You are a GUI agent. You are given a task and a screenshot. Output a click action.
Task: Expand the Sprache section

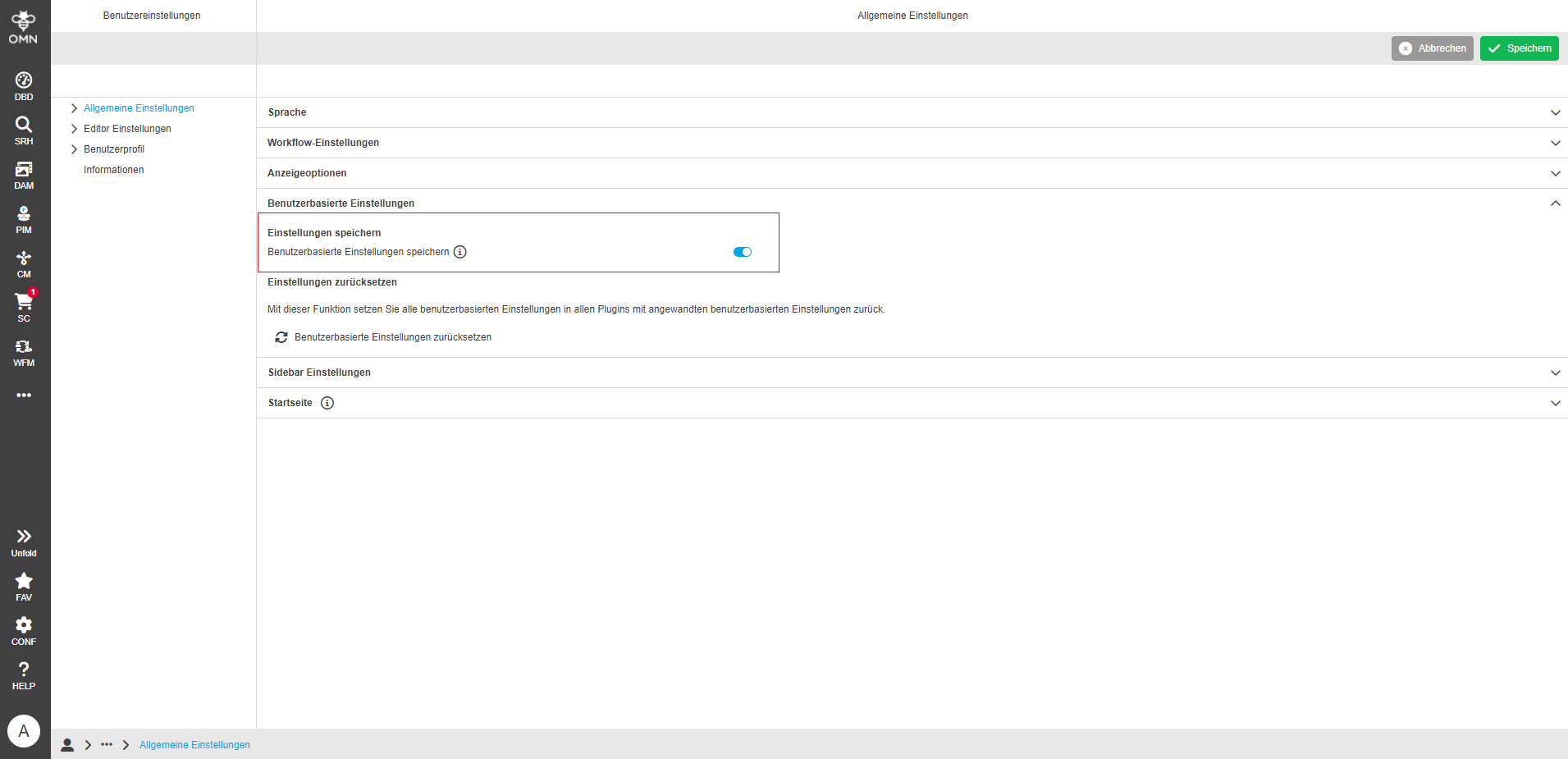click(x=1555, y=112)
